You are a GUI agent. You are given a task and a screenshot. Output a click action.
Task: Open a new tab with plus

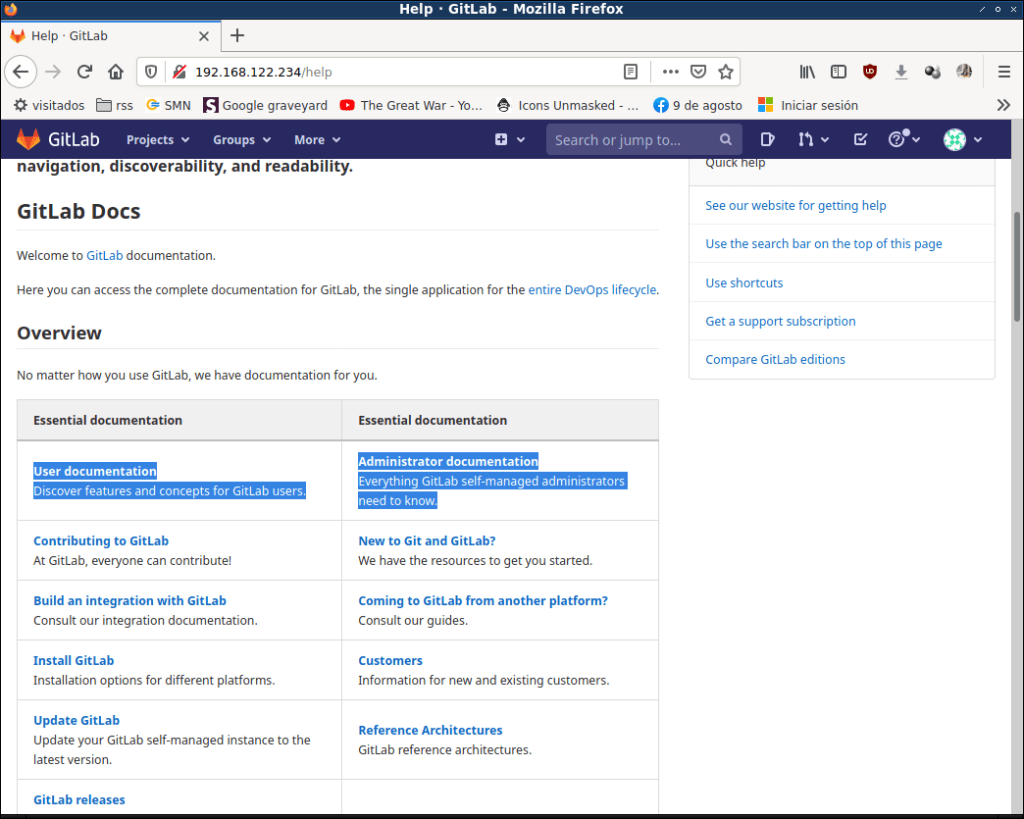237,35
